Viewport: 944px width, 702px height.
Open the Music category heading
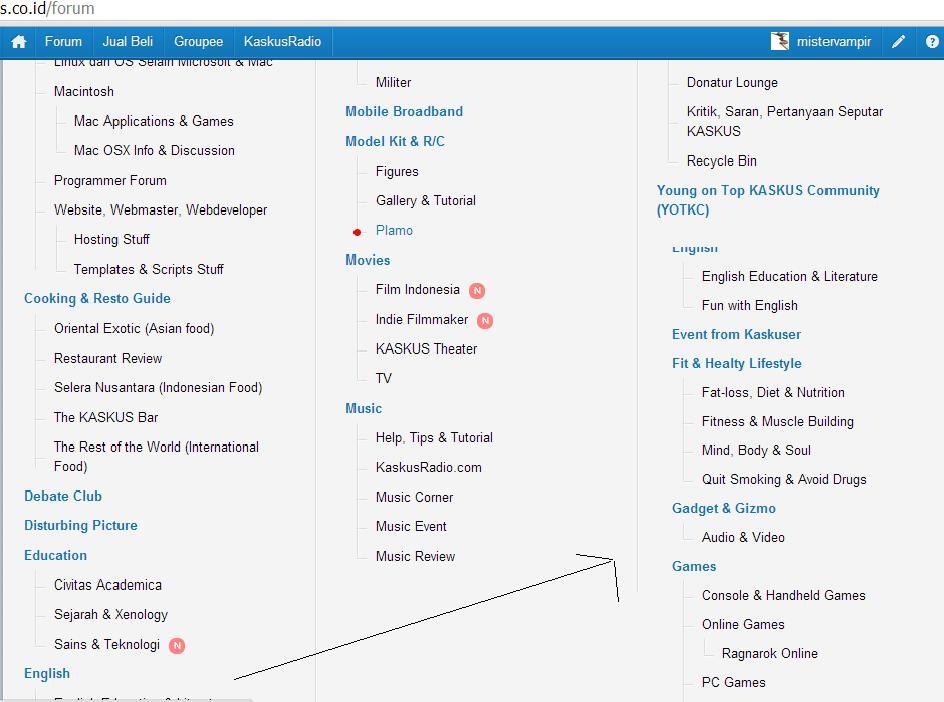coord(364,408)
